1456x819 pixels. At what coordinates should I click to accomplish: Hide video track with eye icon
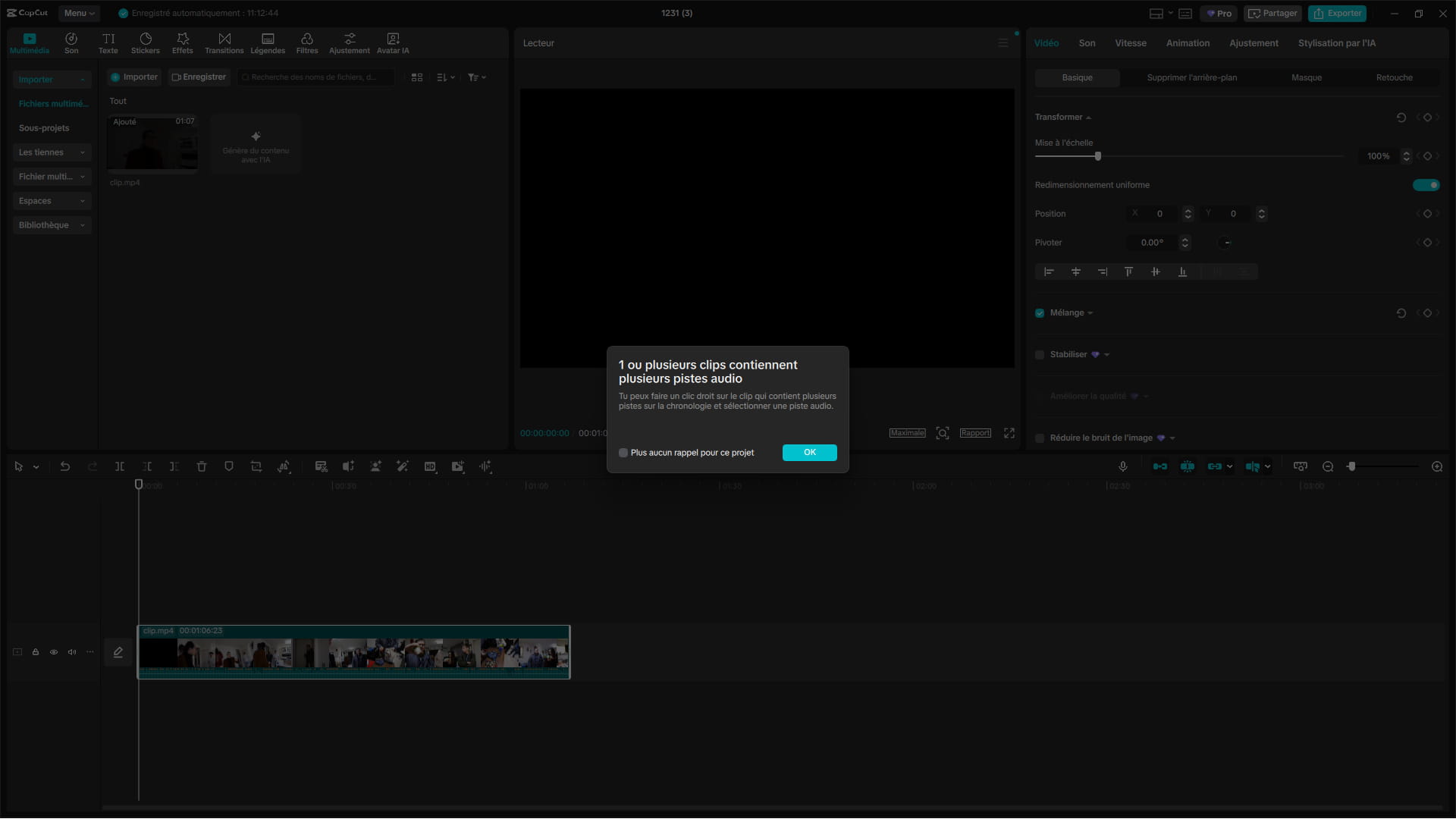(54, 652)
